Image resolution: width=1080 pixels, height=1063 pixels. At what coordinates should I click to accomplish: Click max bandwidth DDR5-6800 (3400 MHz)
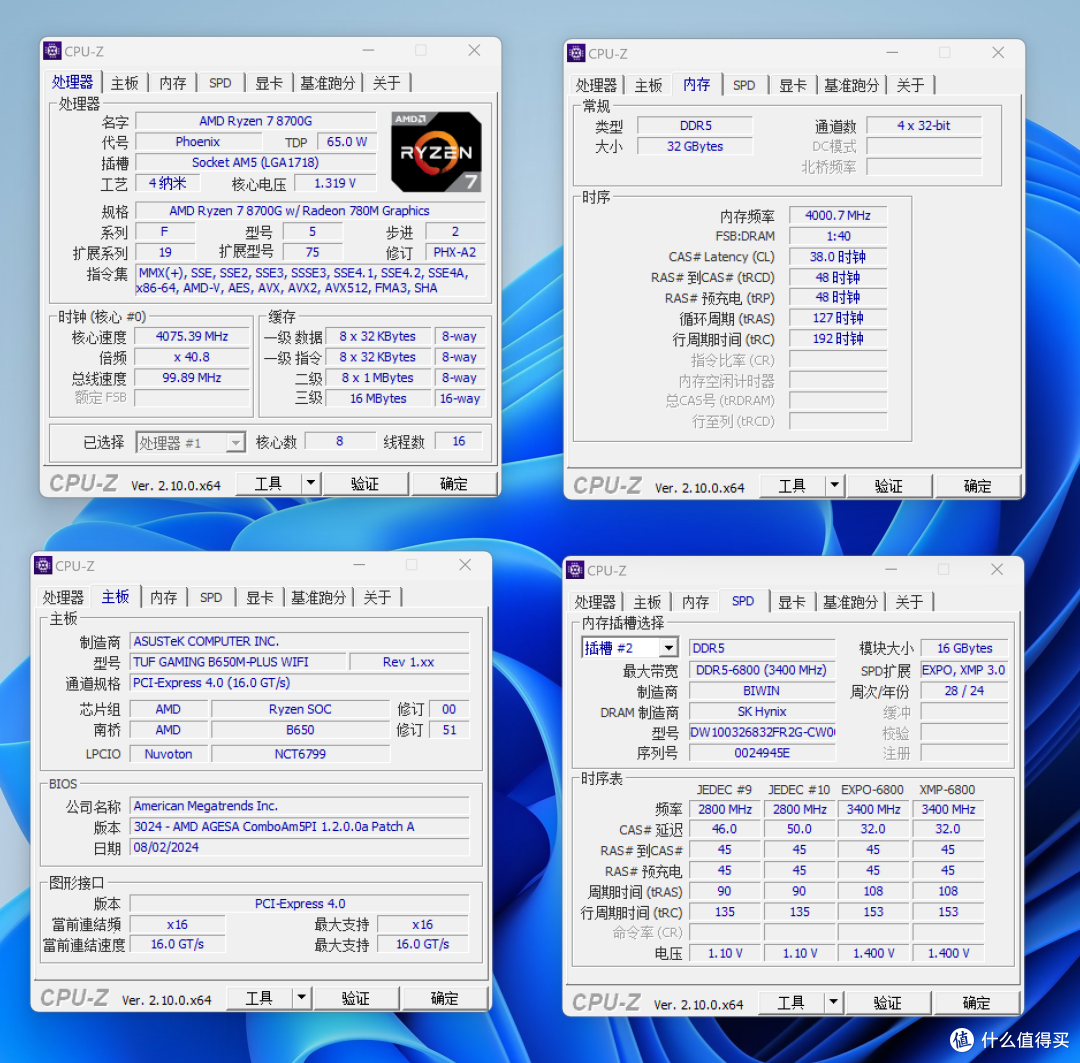762,670
